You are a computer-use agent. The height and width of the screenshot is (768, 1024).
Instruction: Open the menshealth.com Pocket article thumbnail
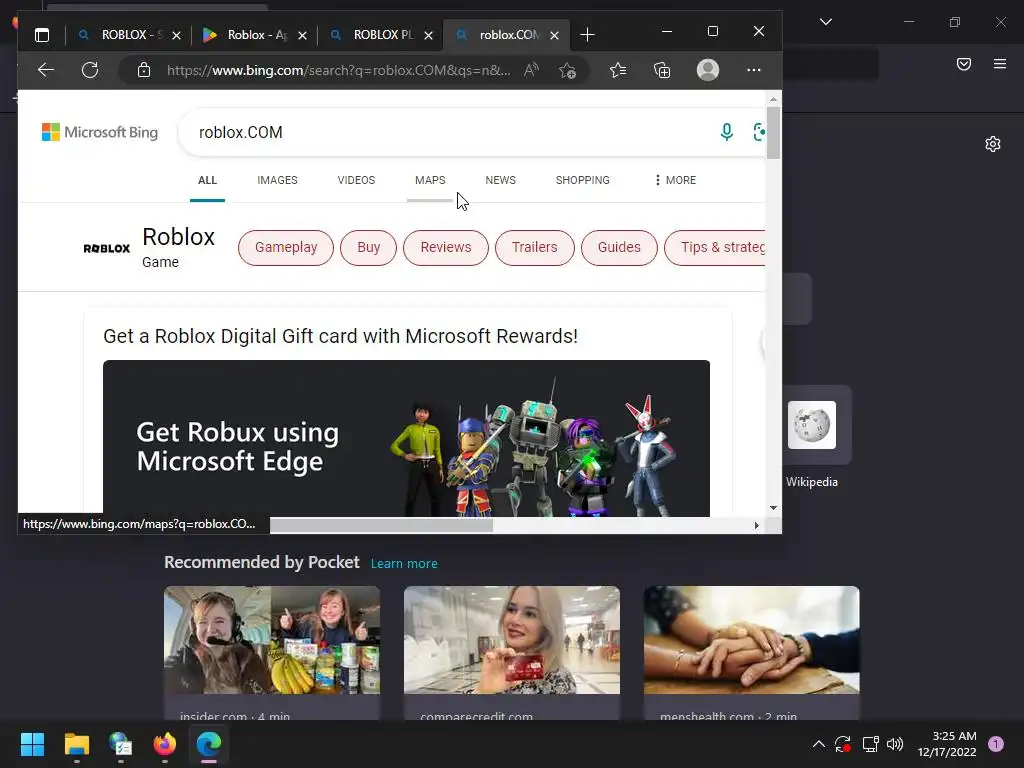[x=752, y=640]
